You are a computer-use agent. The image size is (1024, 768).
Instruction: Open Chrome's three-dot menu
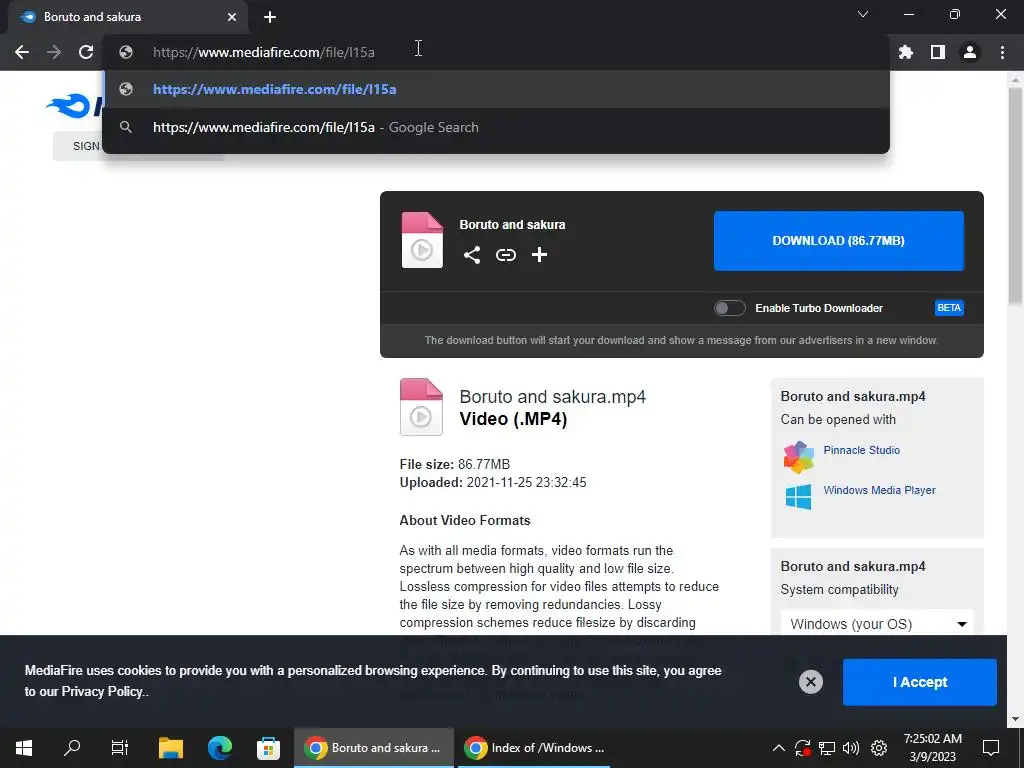coord(1002,52)
